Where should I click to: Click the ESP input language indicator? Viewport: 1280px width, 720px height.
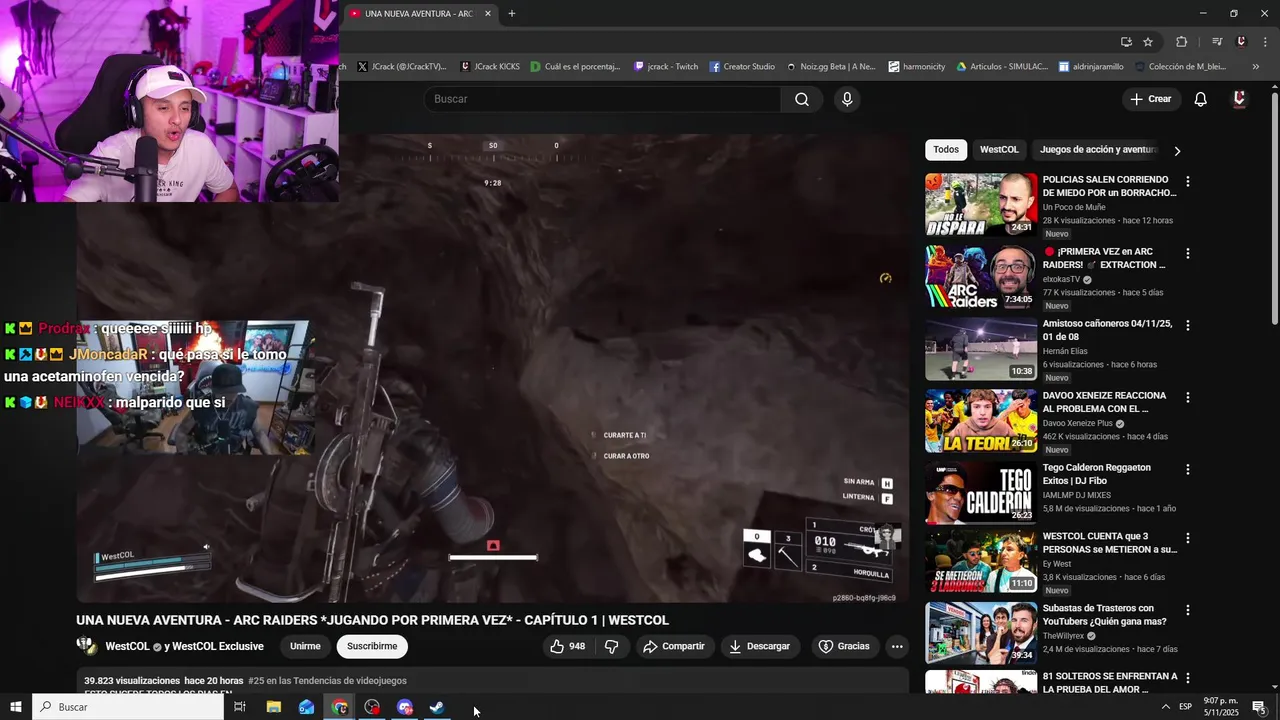[x=1185, y=707]
